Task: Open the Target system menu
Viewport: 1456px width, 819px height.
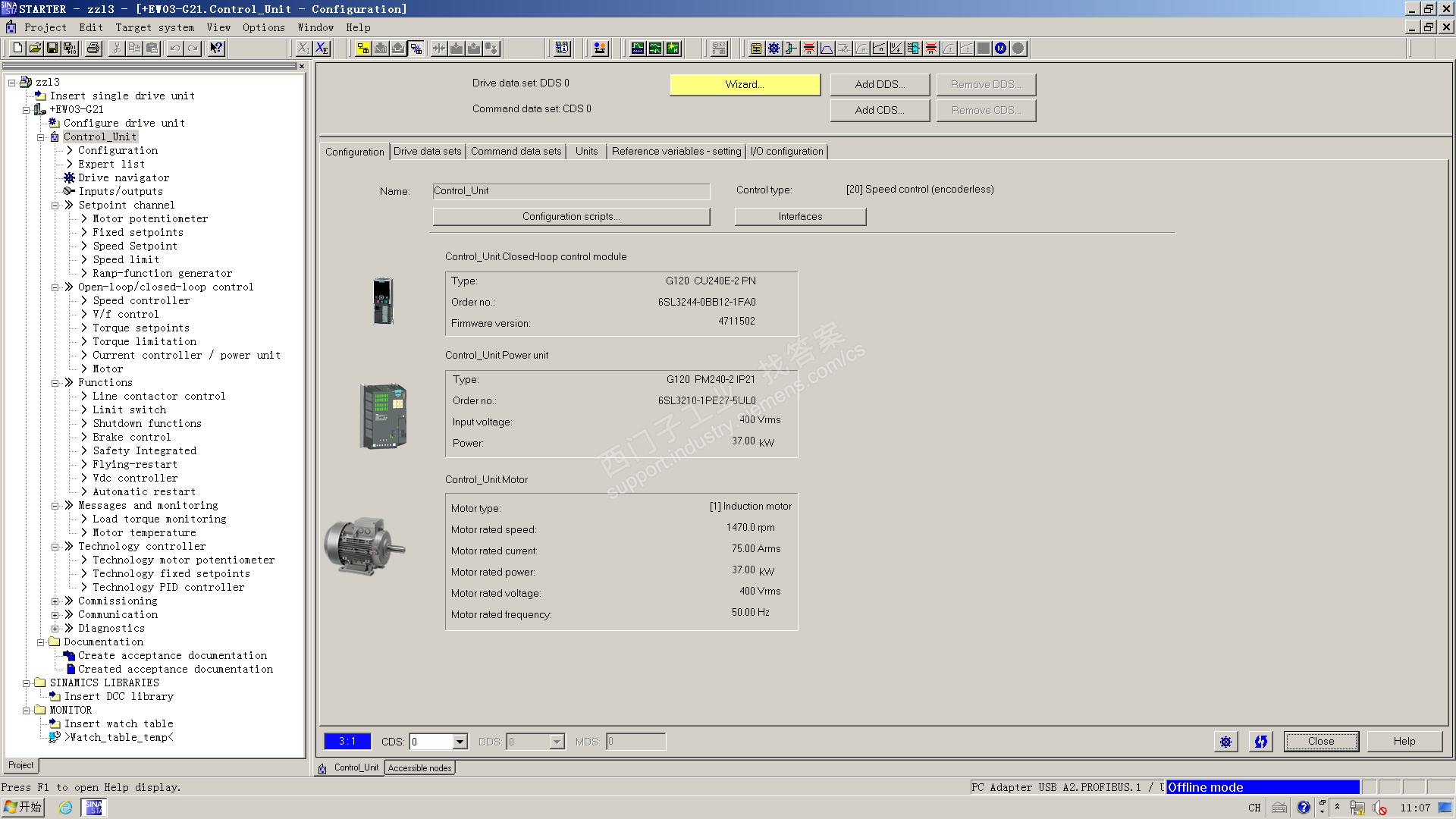Action: [155, 27]
